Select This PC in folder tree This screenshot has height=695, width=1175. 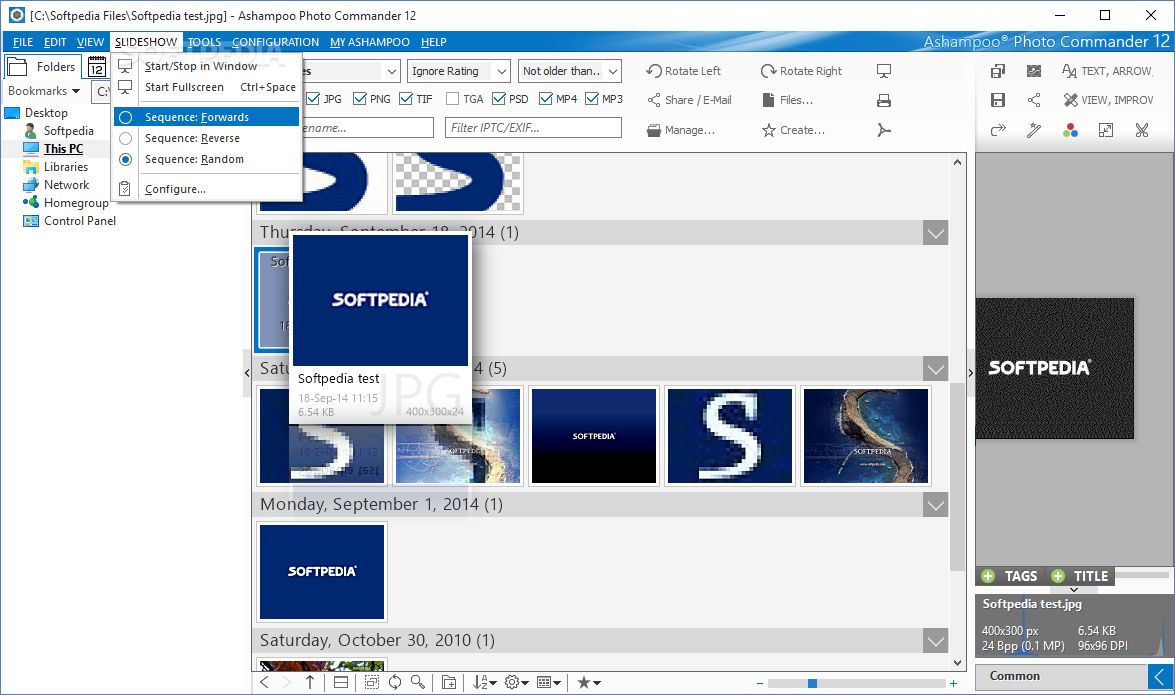tap(63, 148)
